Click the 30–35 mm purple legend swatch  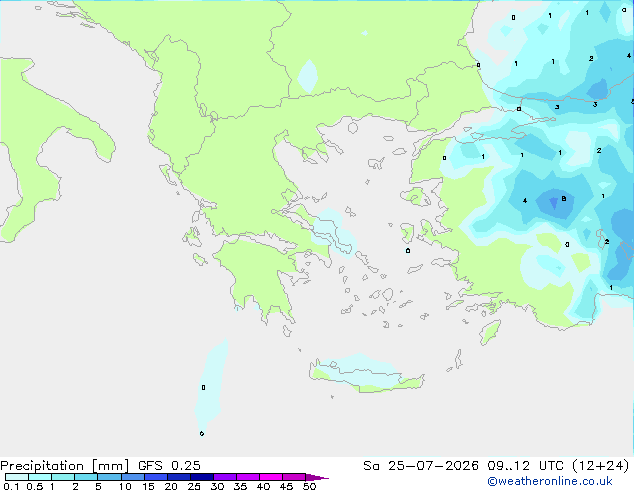(225, 477)
